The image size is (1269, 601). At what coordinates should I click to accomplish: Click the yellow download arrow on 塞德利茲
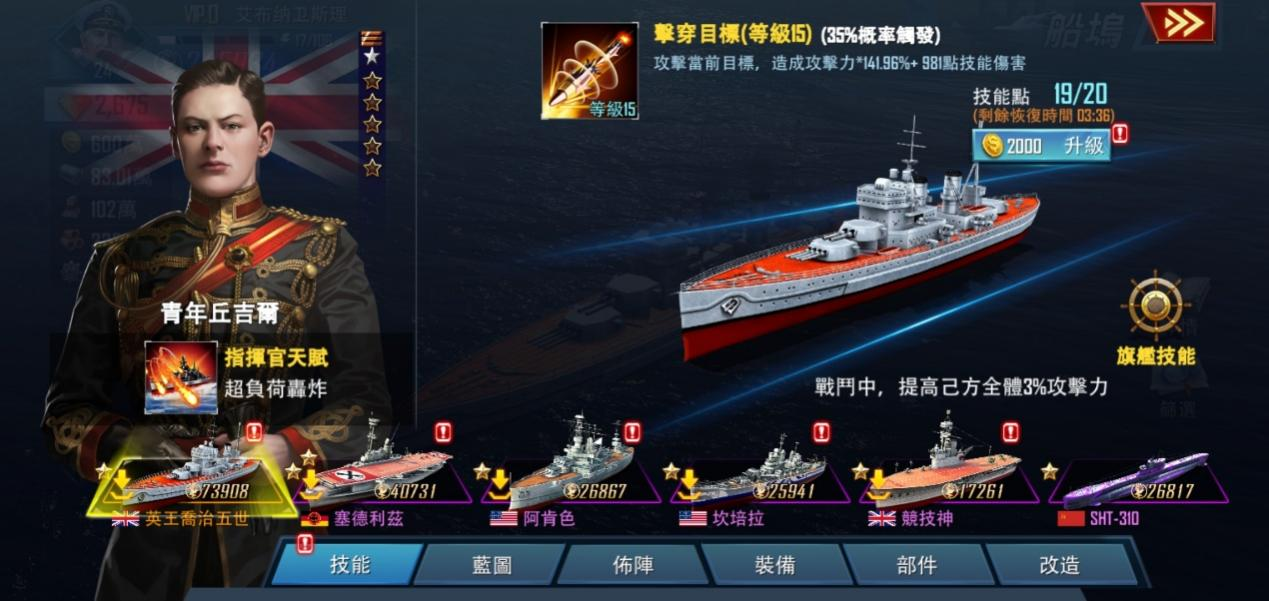pos(313,483)
